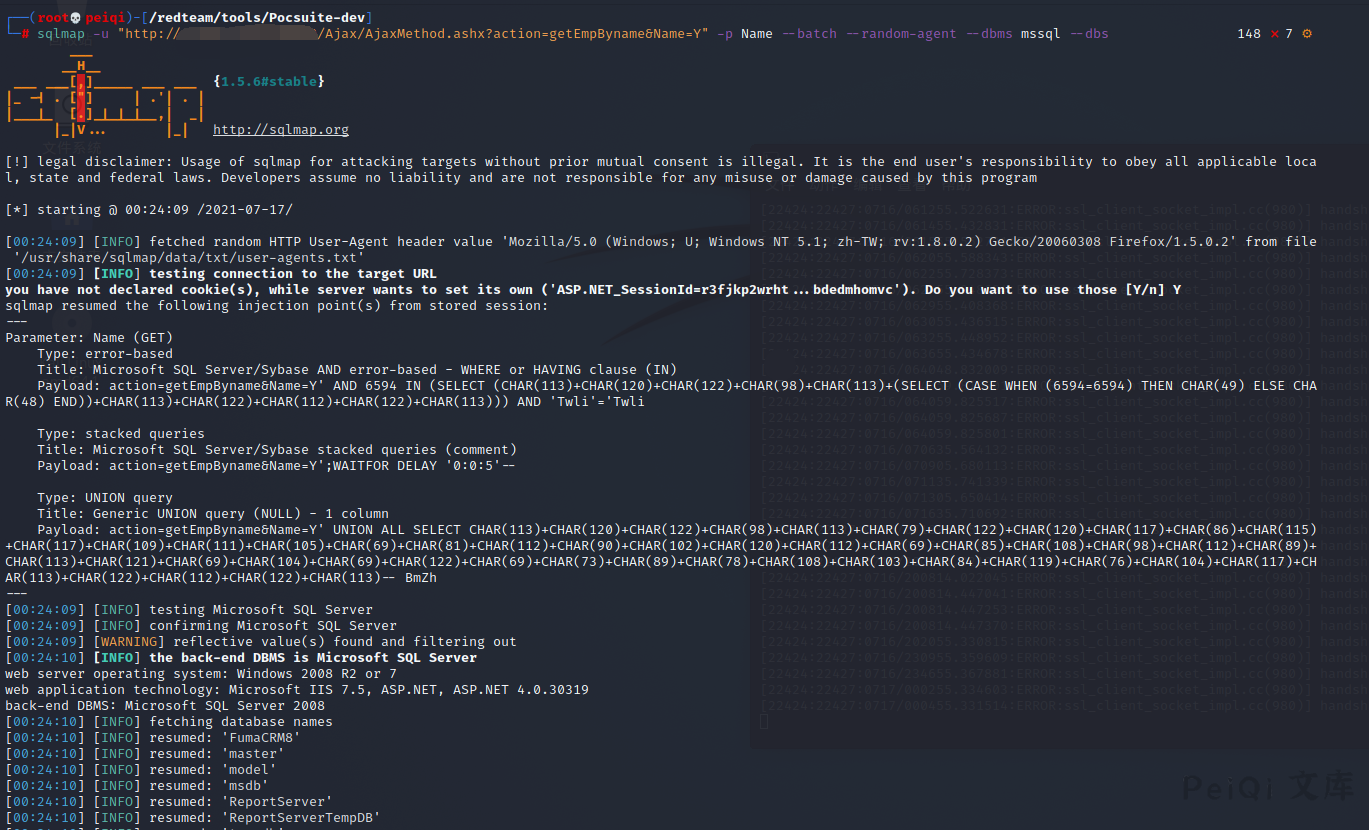The width and height of the screenshot is (1369, 830).
Task: Click the ASP.NET_SessionId cookie prompt line
Action: click(x=593, y=290)
